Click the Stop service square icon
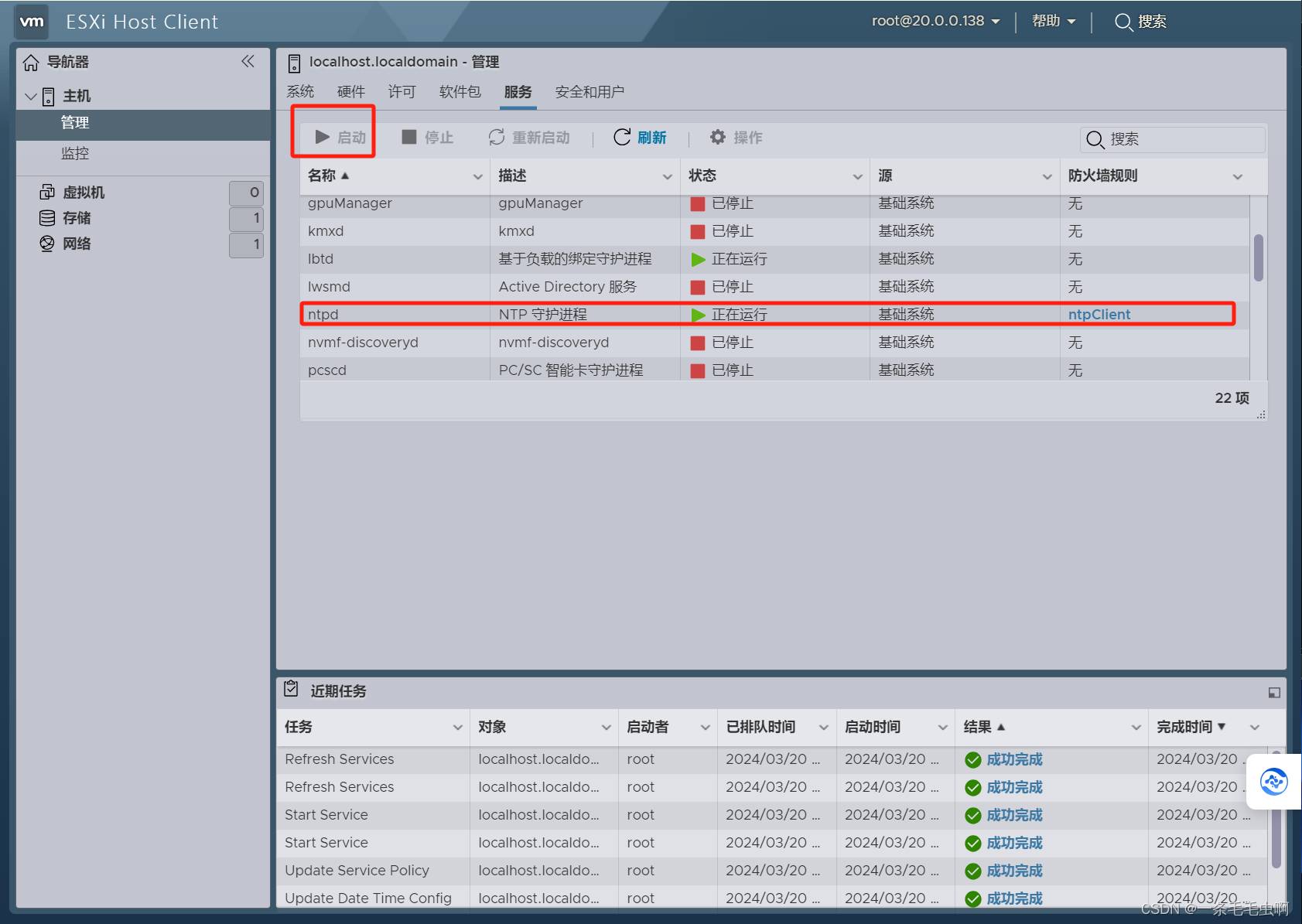 coord(409,138)
